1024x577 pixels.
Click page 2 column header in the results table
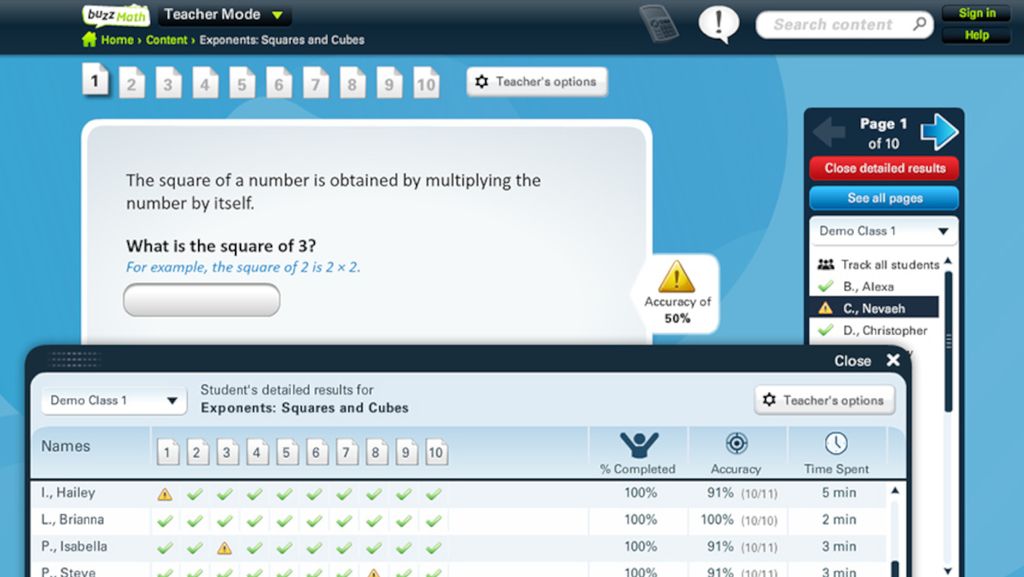[197, 452]
